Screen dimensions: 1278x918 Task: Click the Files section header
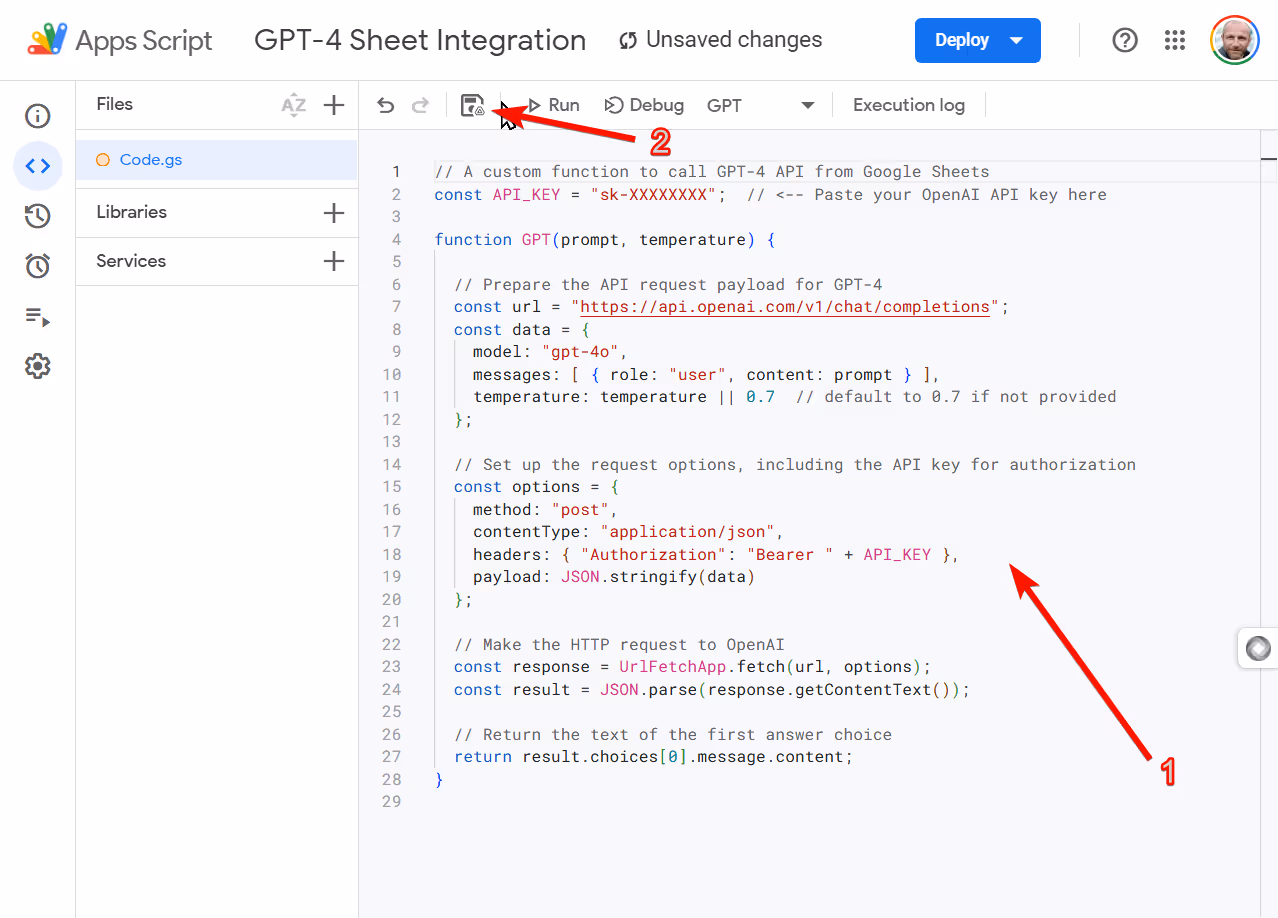(114, 104)
